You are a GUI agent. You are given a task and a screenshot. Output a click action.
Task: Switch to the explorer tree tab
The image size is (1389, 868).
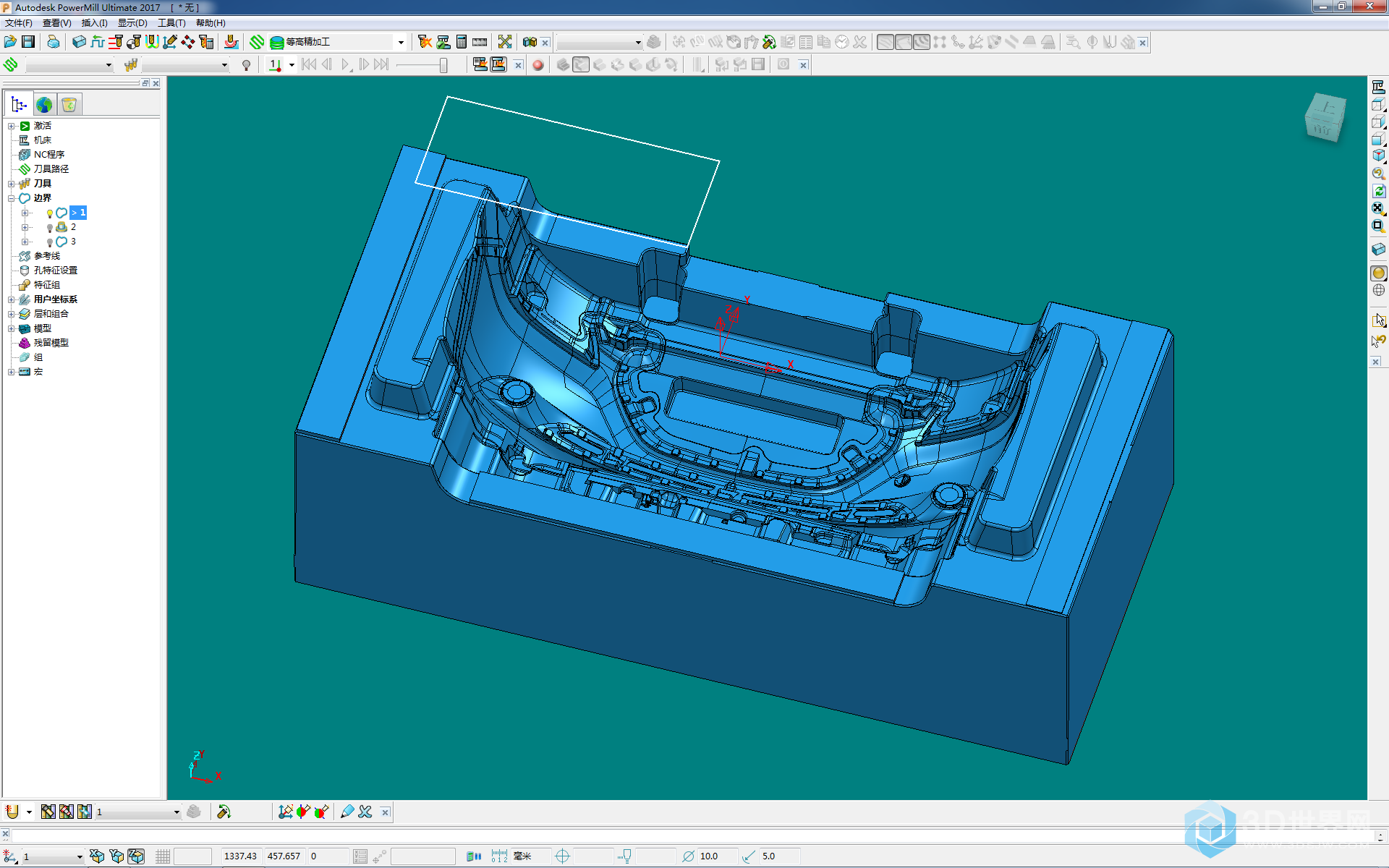pos(19,105)
